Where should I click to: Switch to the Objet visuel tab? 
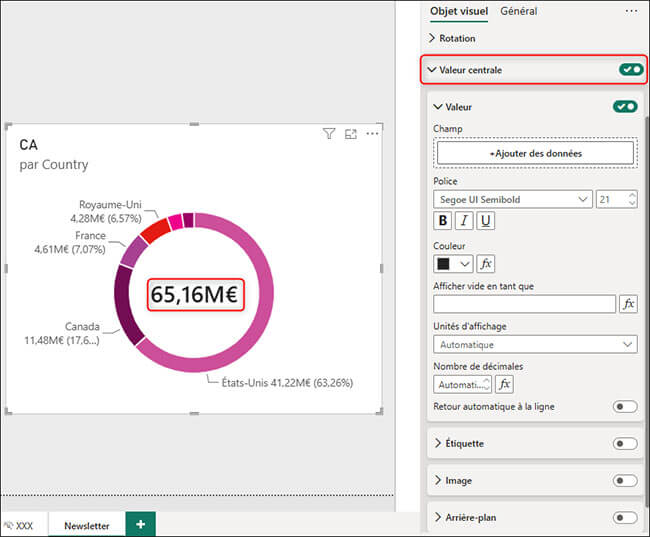(x=459, y=11)
